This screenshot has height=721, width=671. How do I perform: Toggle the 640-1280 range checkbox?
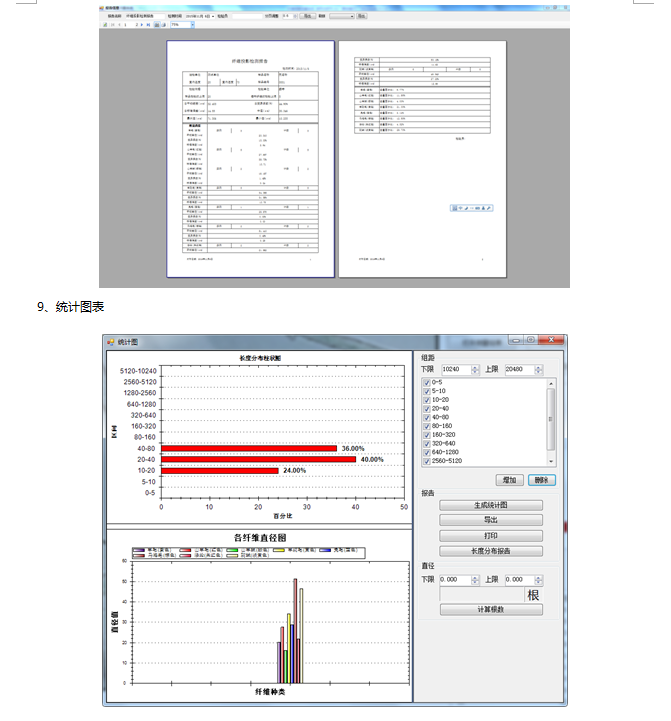tap(427, 452)
